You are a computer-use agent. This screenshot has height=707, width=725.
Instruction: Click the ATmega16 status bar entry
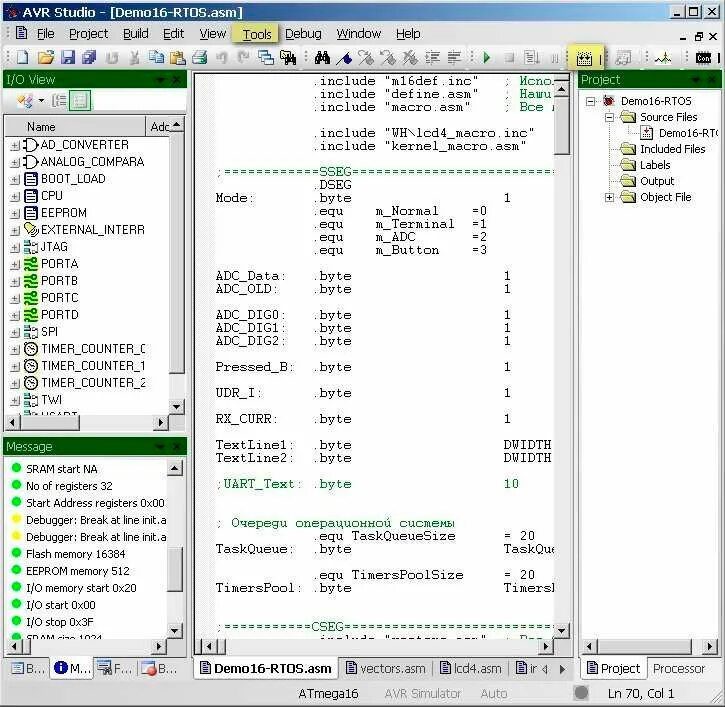click(x=328, y=694)
